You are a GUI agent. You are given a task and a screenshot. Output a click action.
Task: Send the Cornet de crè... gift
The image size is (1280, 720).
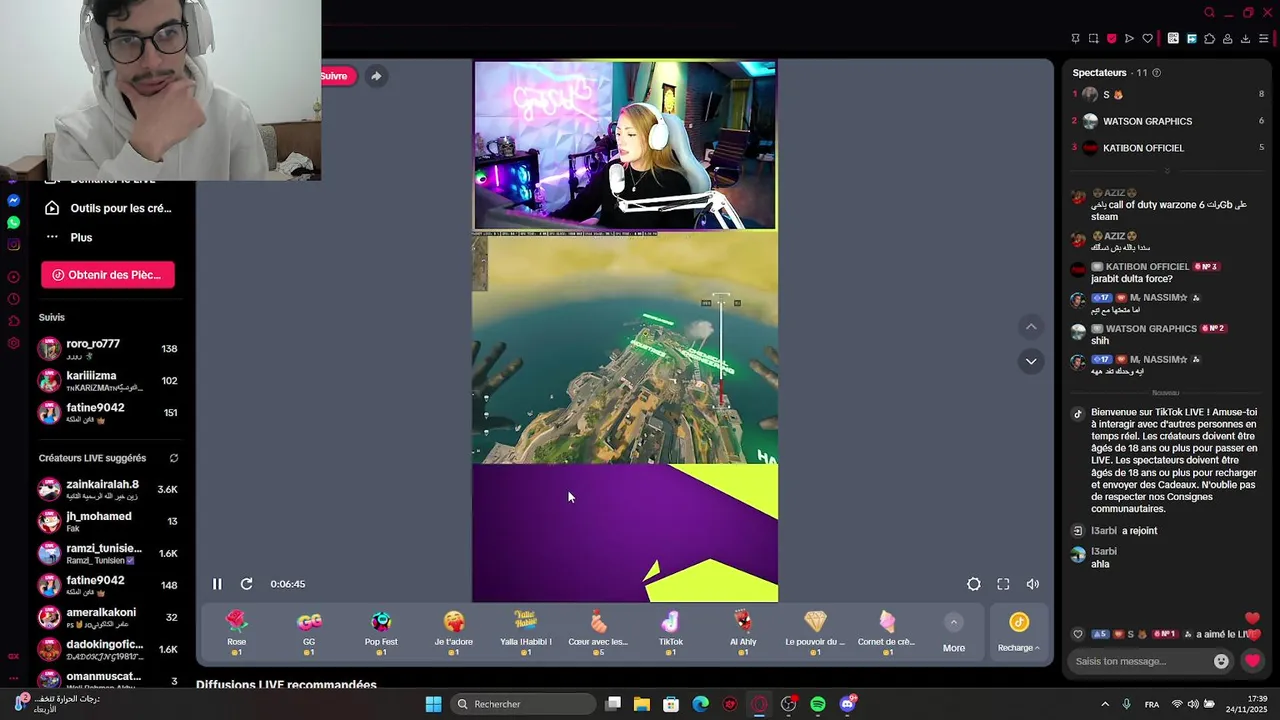click(x=887, y=633)
